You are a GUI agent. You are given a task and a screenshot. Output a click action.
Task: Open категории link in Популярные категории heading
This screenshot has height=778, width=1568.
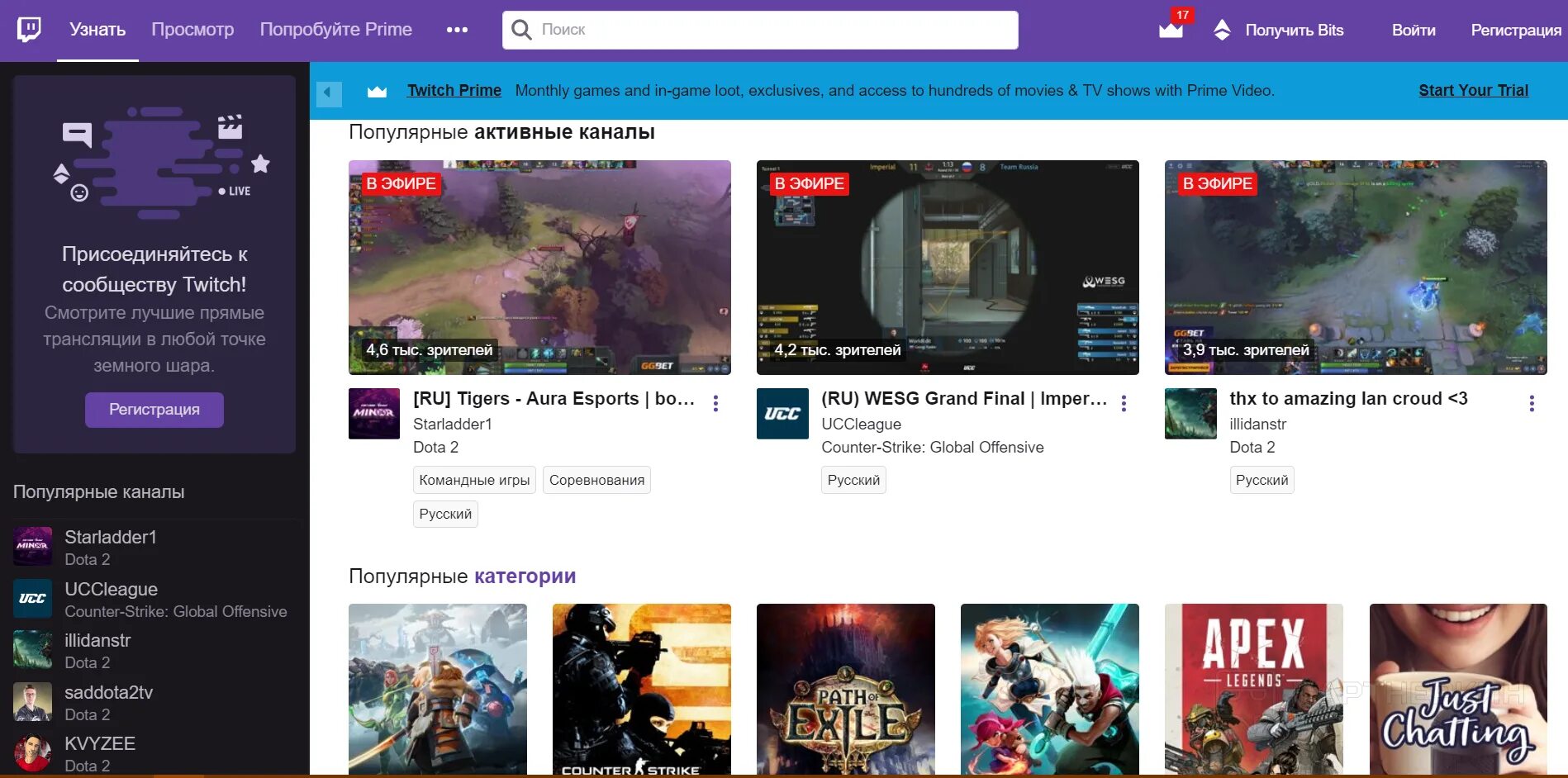525,576
